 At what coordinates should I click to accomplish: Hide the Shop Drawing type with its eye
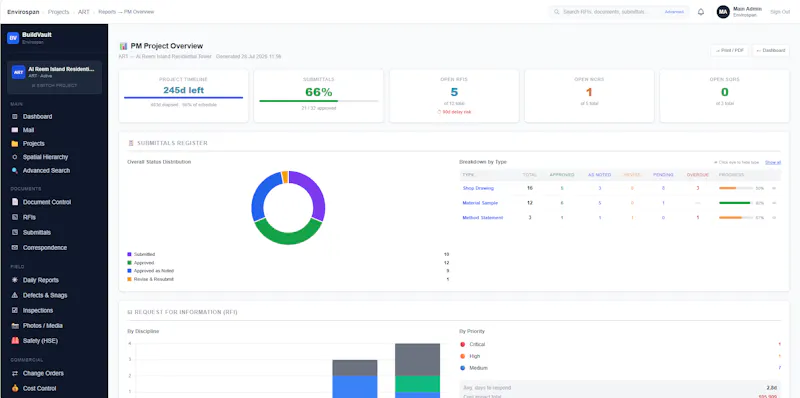[x=774, y=188]
